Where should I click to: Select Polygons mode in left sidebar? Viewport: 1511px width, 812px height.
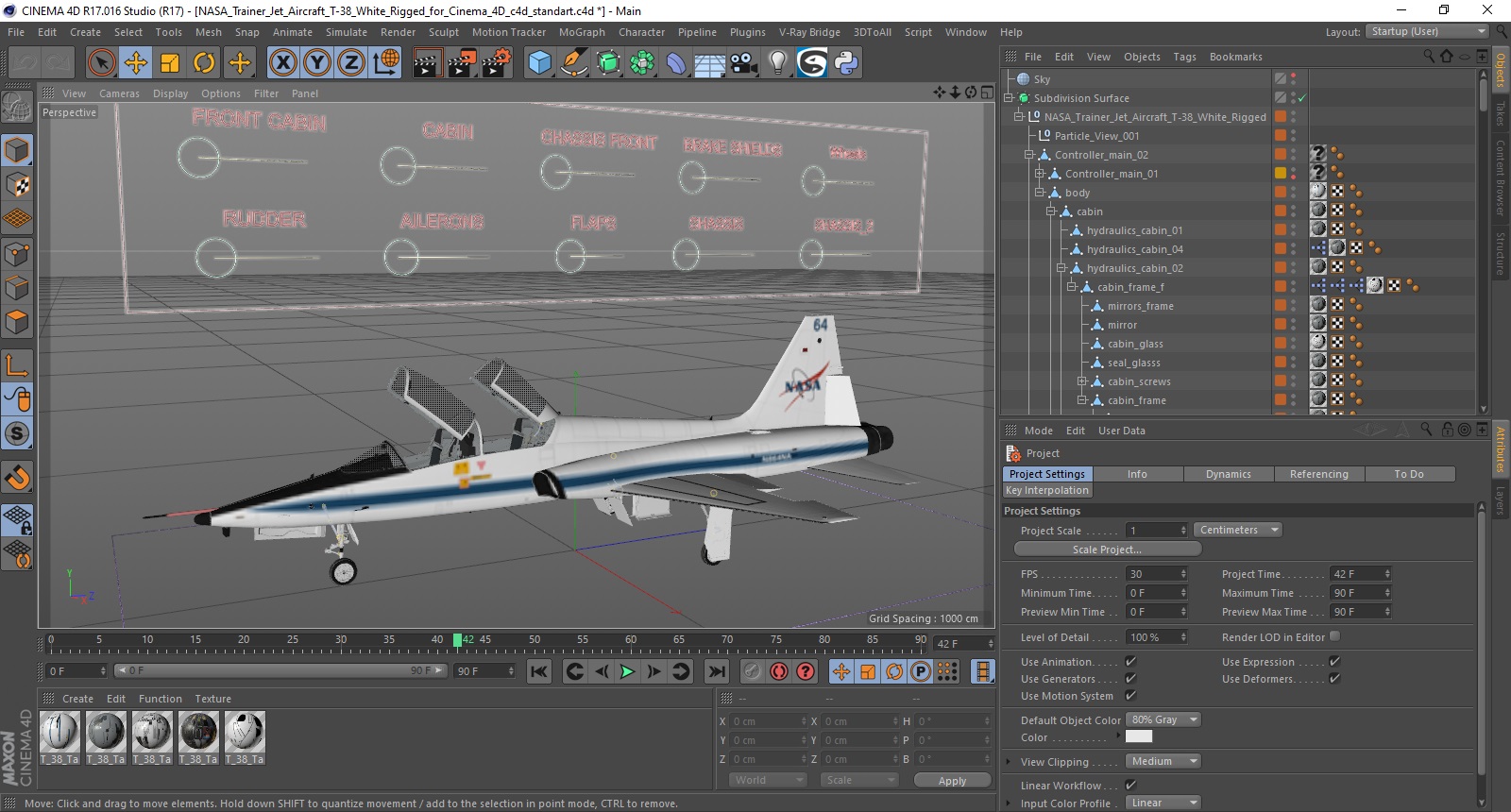[17, 322]
